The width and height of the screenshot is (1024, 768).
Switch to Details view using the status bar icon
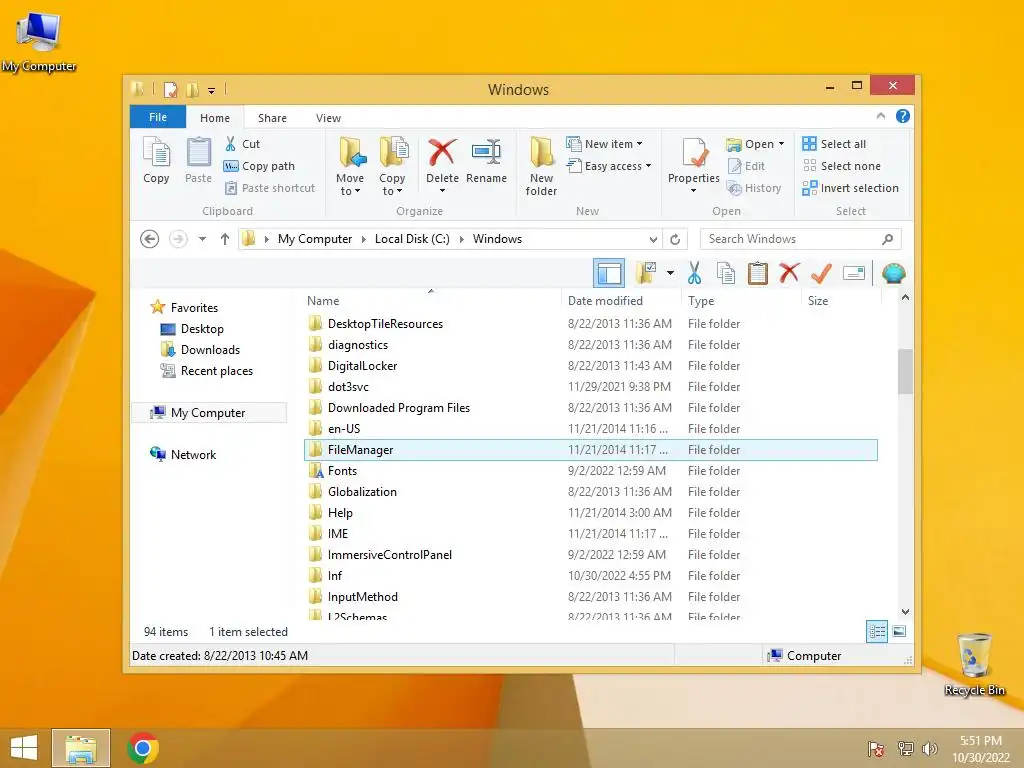[876, 632]
